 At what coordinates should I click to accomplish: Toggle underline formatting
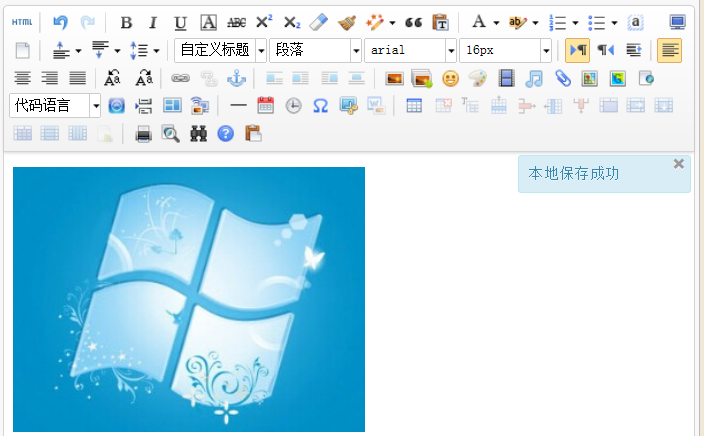point(180,22)
